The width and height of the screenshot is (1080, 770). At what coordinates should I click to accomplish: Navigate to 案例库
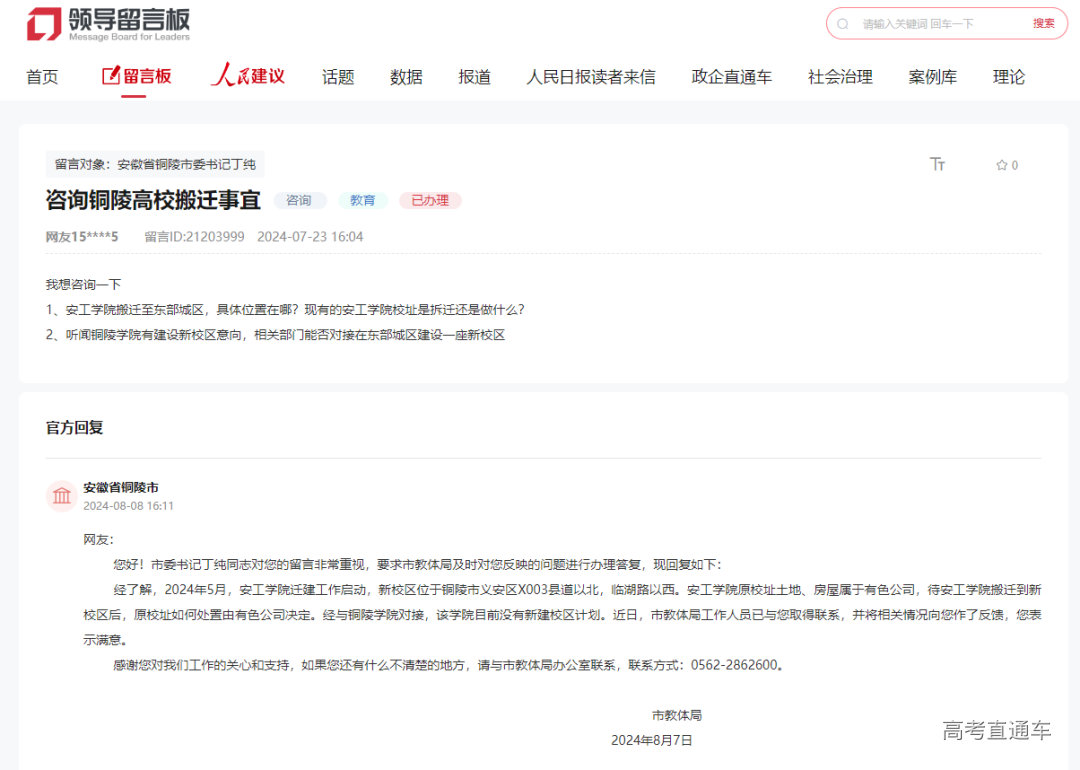933,76
